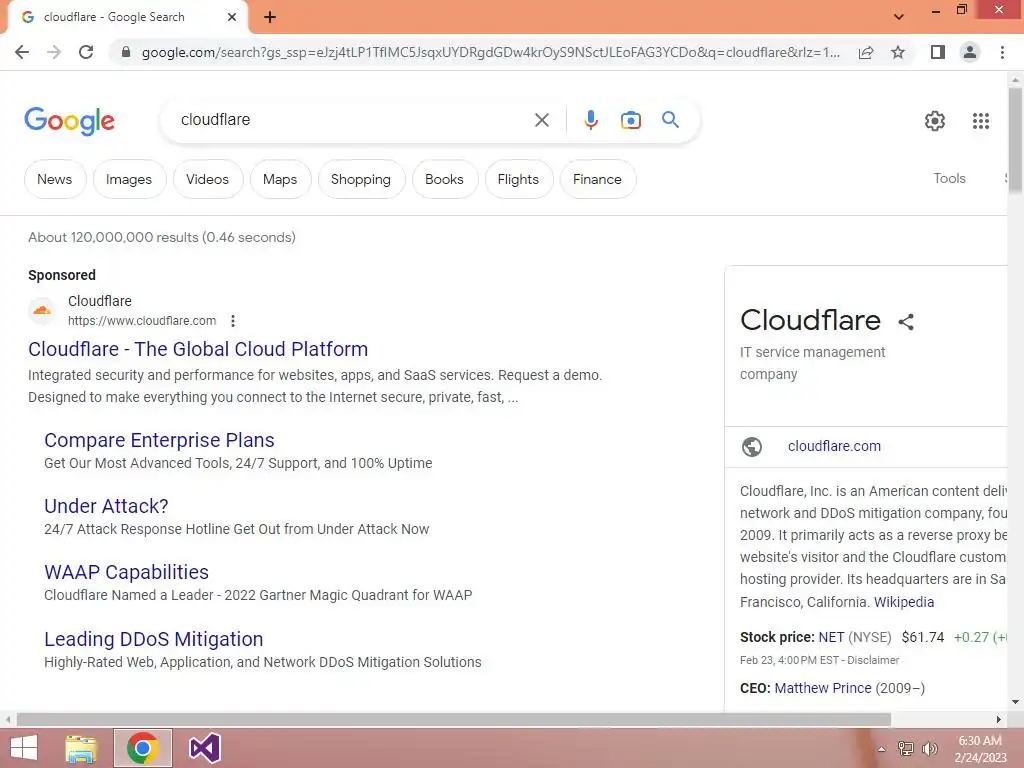Close the cloudflare Google Search tab

232,17
